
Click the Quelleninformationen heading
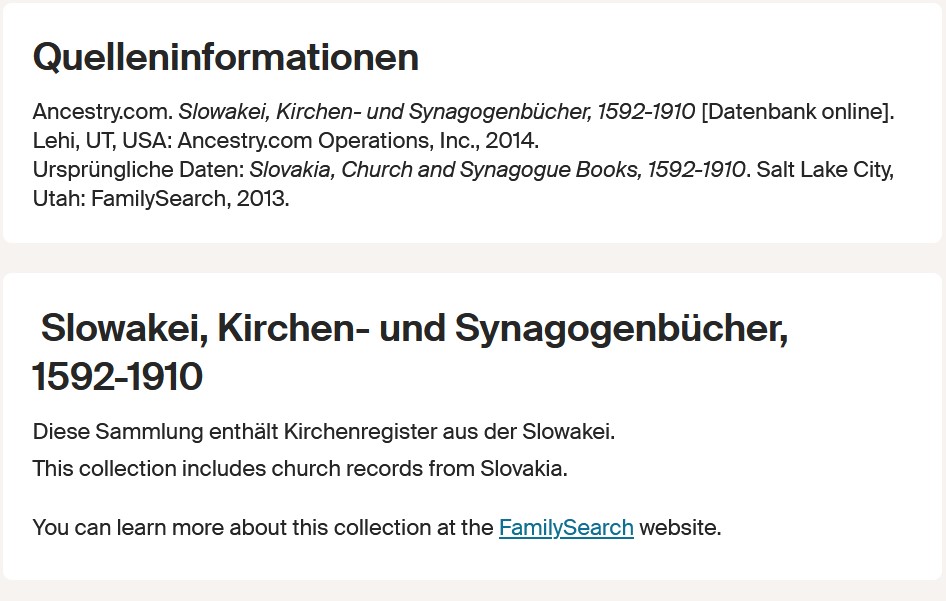pos(226,57)
